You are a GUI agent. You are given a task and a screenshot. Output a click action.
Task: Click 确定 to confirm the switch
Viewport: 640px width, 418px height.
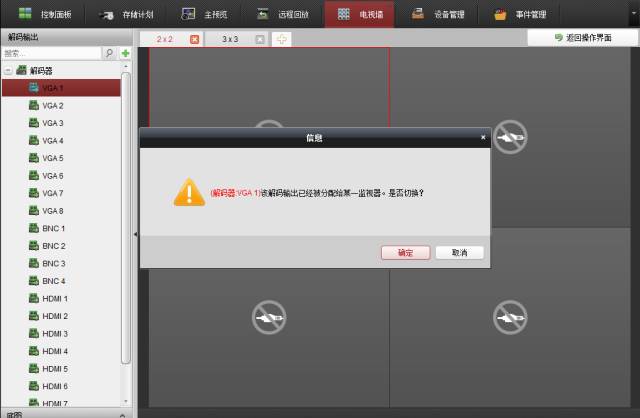[405, 253]
